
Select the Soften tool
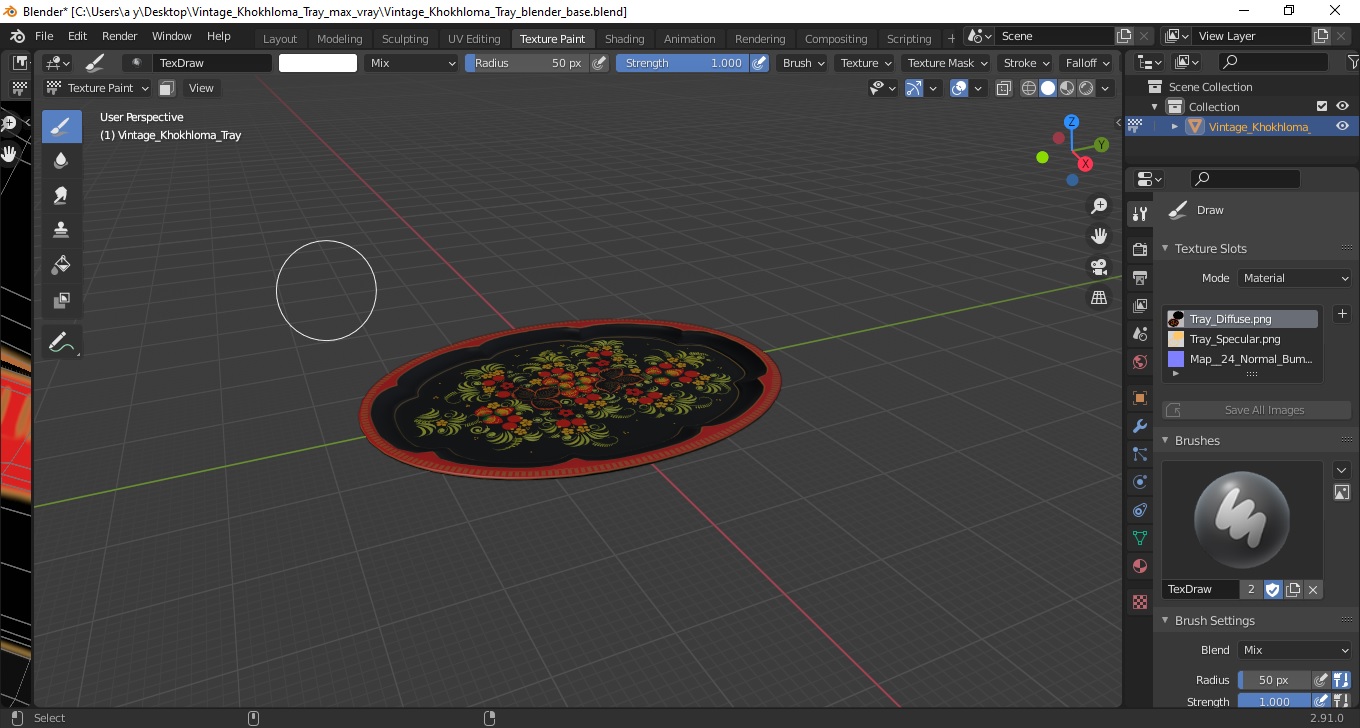click(62, 161)
